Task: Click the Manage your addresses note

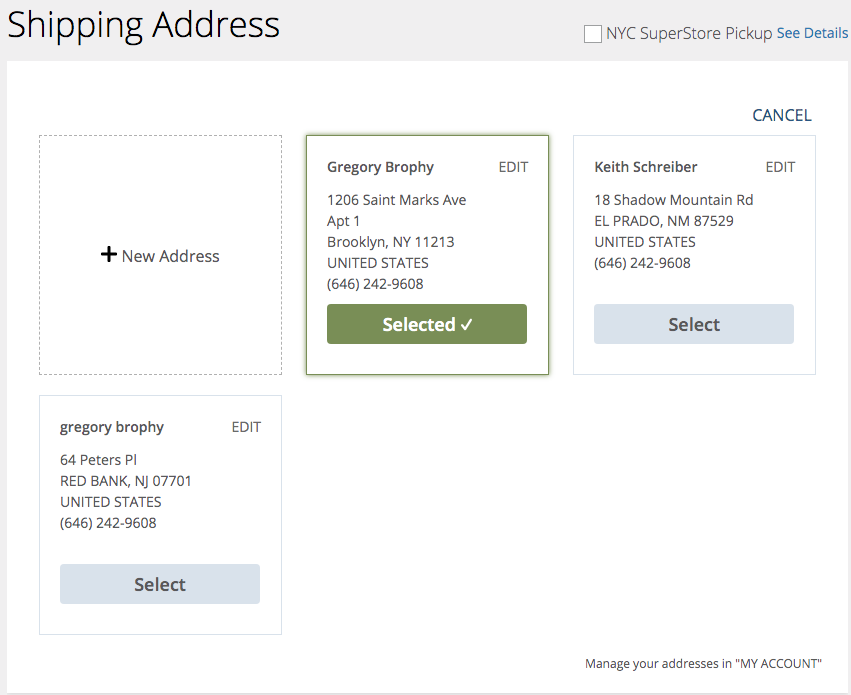Action: tap(703, 664)
